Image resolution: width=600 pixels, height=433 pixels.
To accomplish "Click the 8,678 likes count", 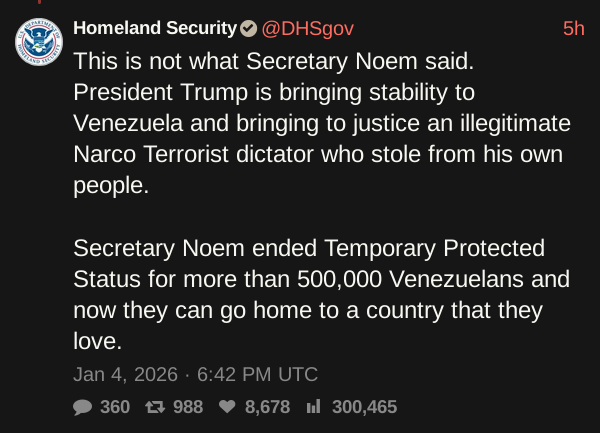I will [267, 407].
